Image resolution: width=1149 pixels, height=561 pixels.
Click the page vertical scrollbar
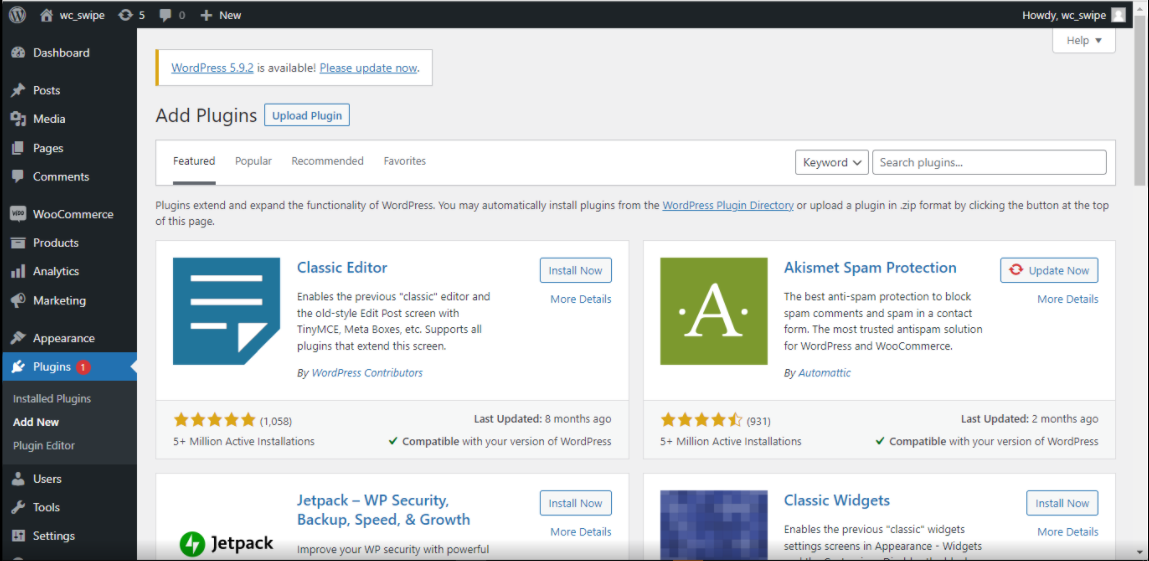tap(1140, 103)
